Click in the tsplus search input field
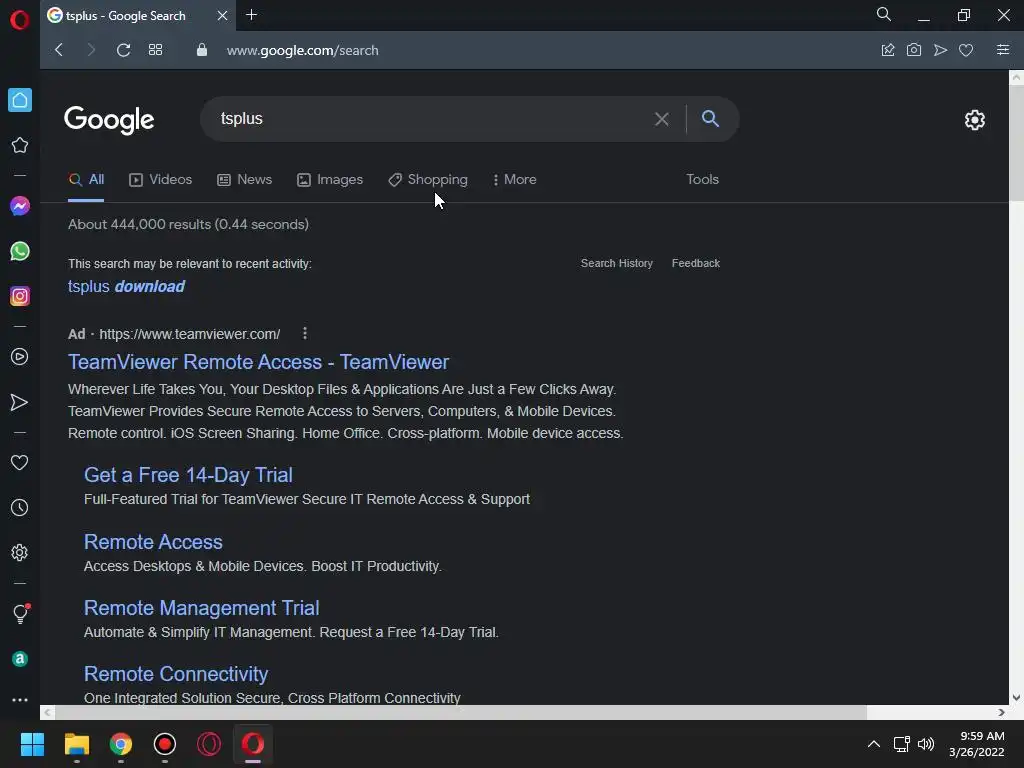Image resolution: width=1024 pixels, height=768 pixels. pos(431,119)
